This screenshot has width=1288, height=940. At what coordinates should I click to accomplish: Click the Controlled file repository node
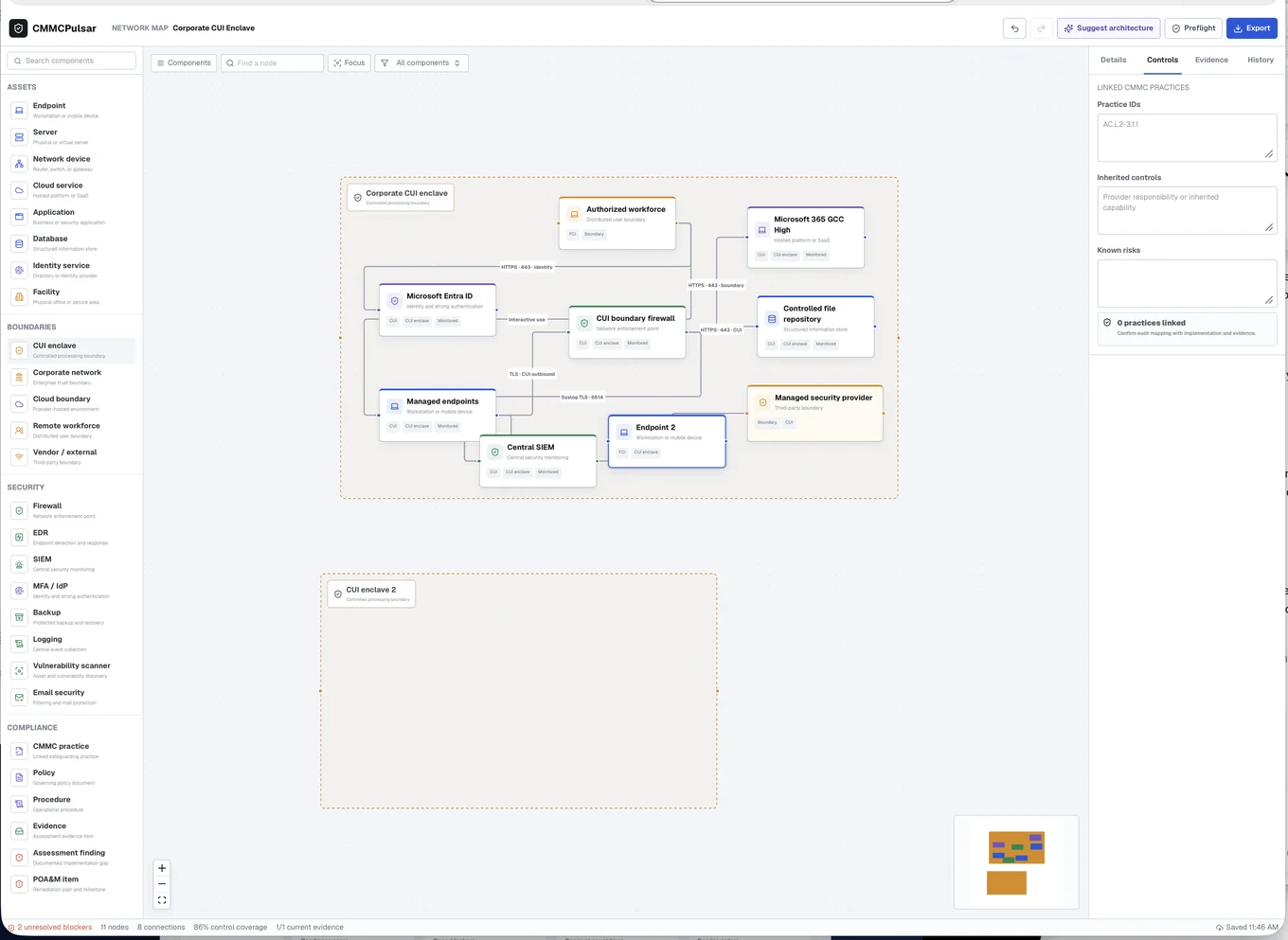click(815, 327)
